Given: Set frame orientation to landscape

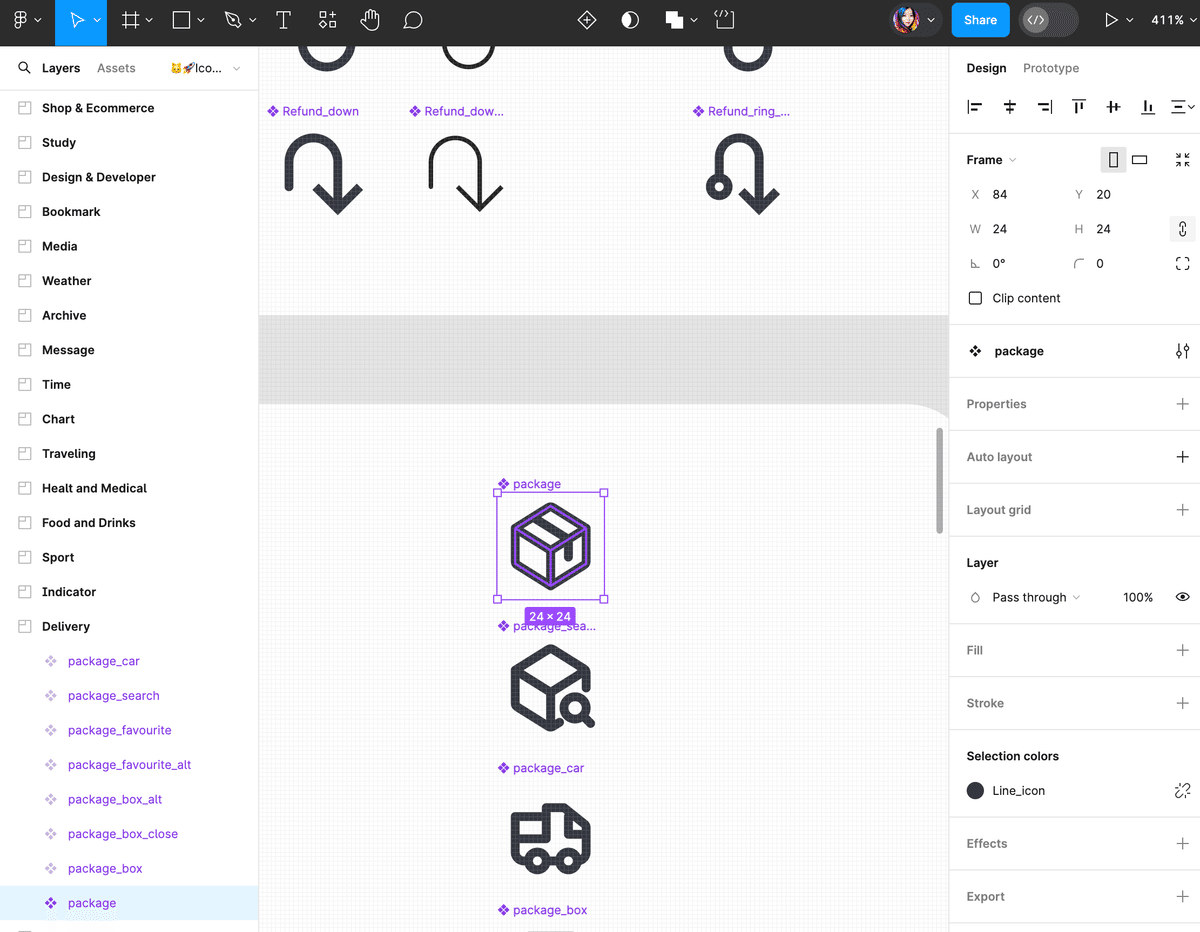Looking at the screenshot, I should pos(1140,160).
